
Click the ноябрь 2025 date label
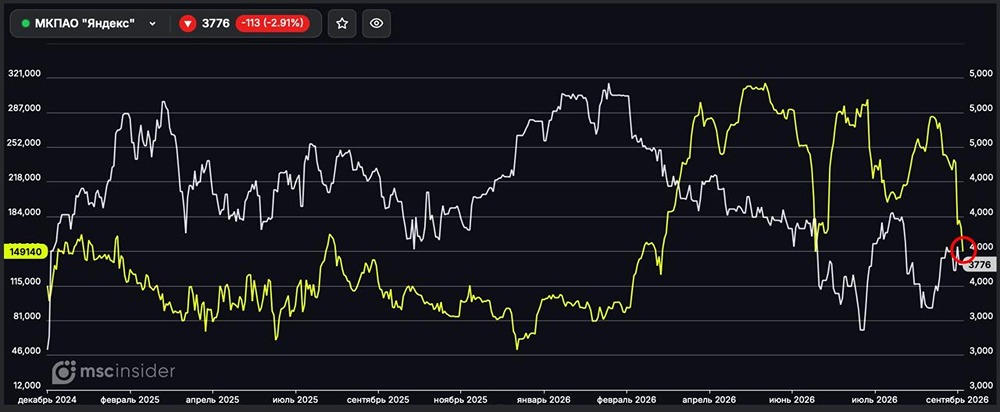click(460, 400)
